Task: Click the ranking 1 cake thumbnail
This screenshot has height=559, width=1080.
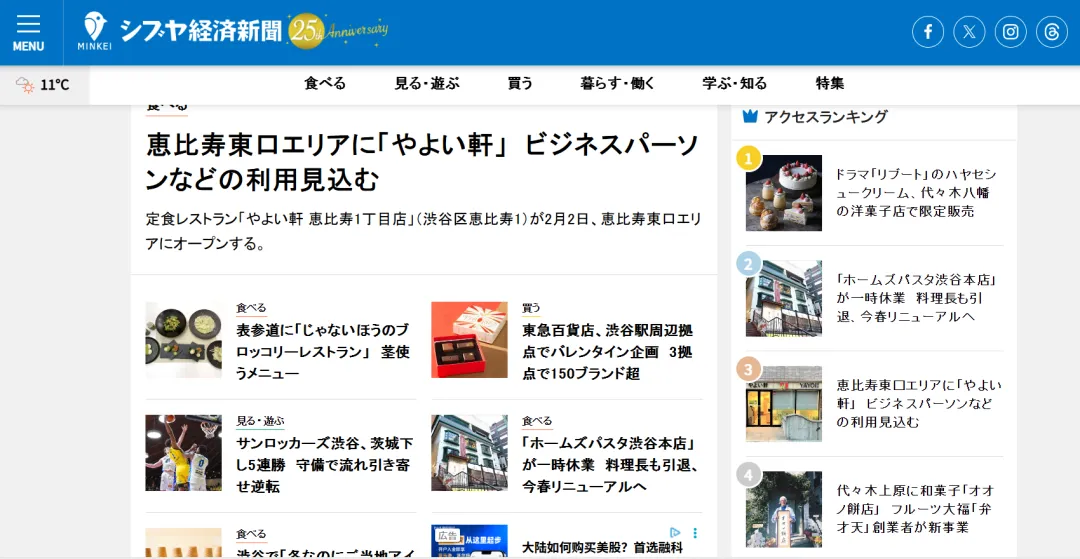Action: tap(784, 193)
